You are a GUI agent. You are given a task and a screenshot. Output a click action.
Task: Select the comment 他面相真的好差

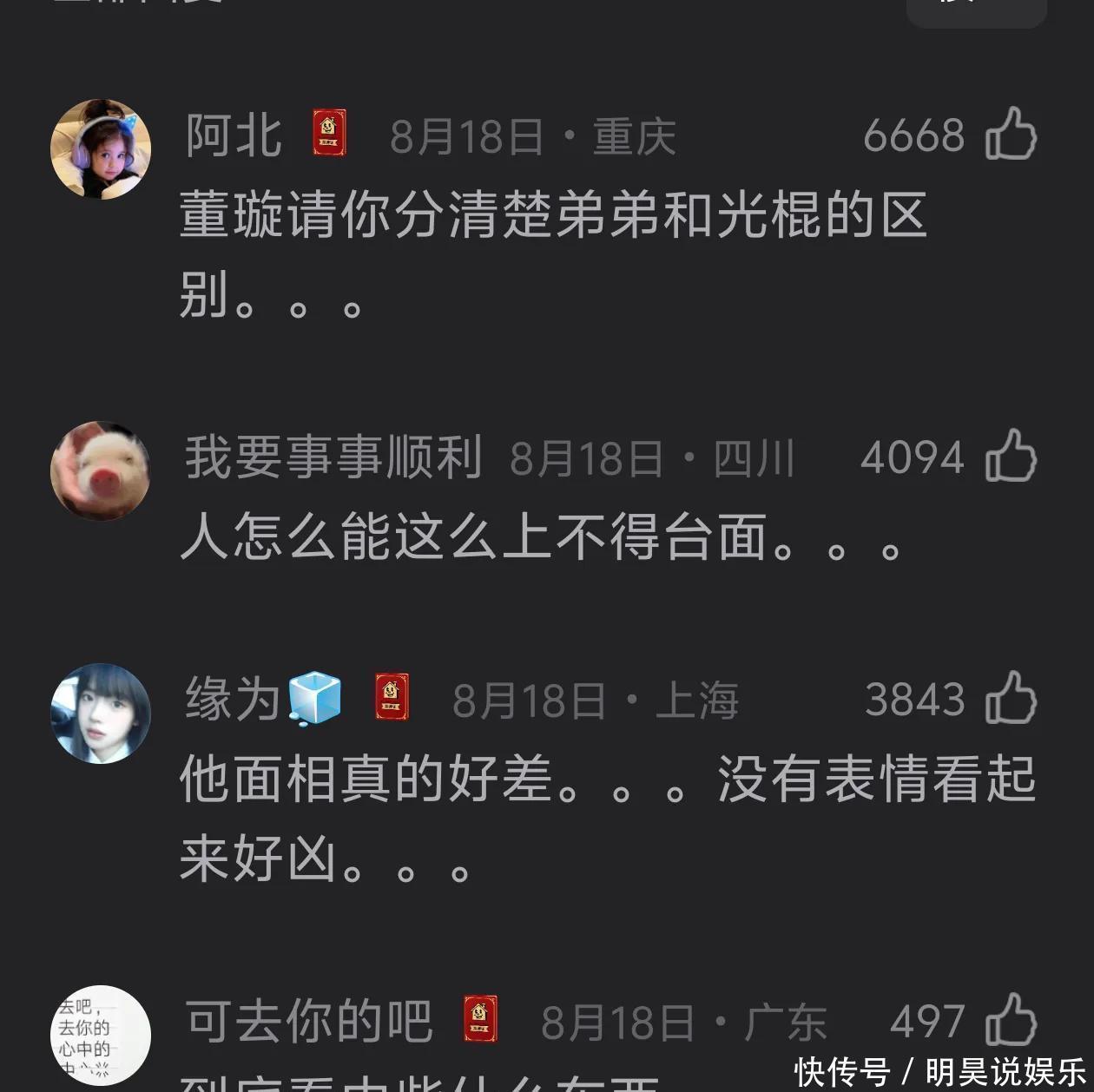point(608,818)
